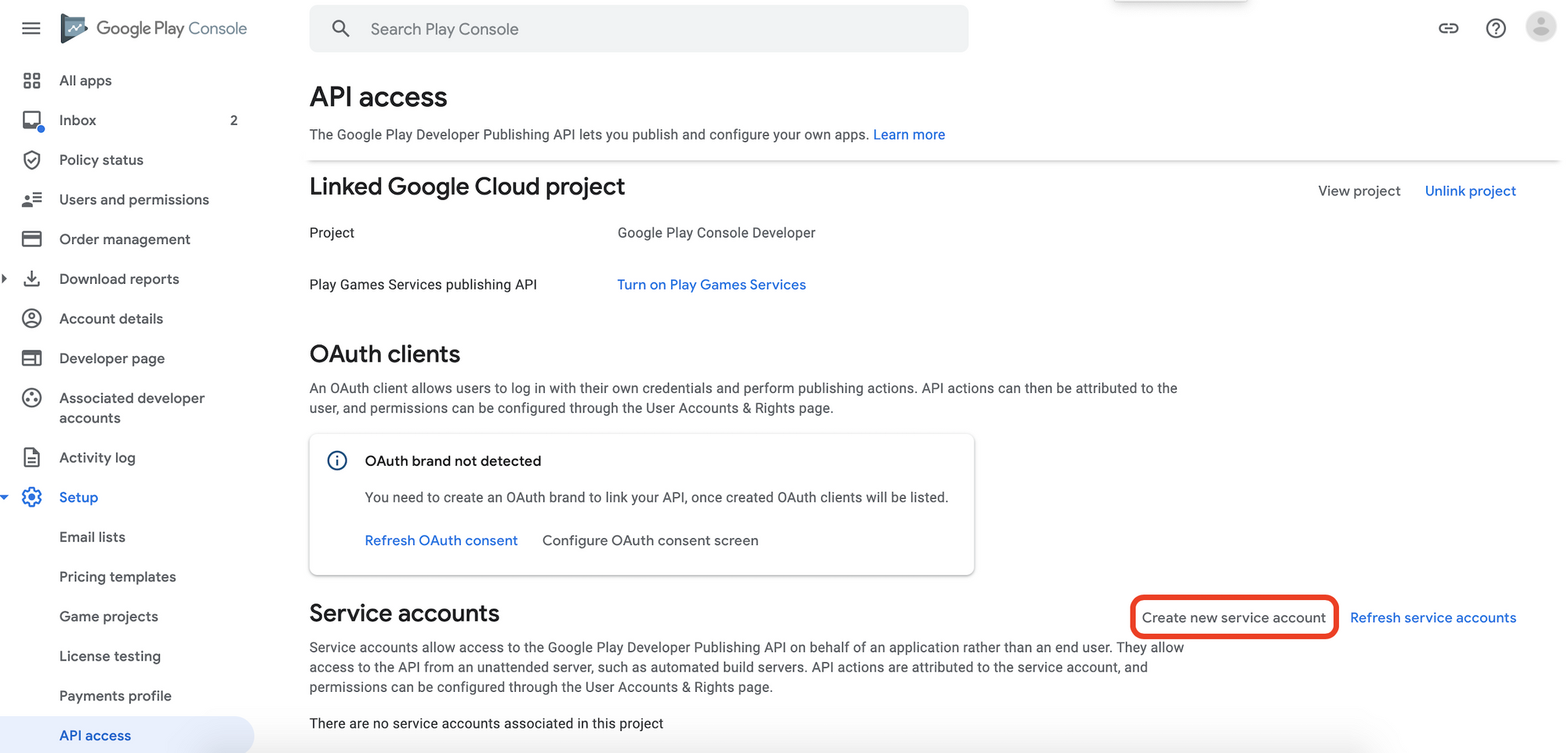Image resolution: width=1568 pixels, height=753 pixels.
Task: Click the 'Google Play Console Developer' project name
Action: [717, 233]
